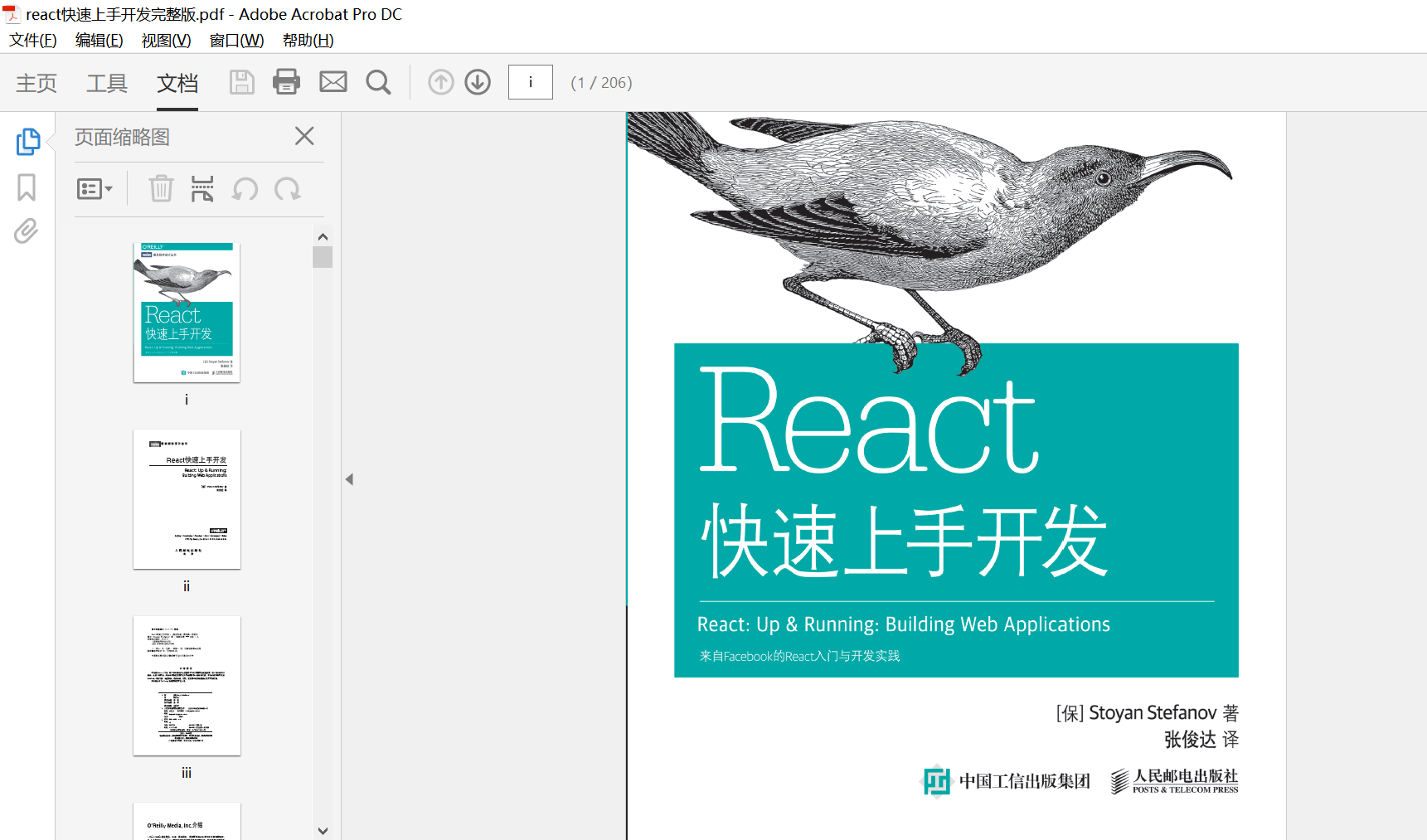Collapse navigation pane with left triangle
The image size is (1427, 840).
[350, 479]
